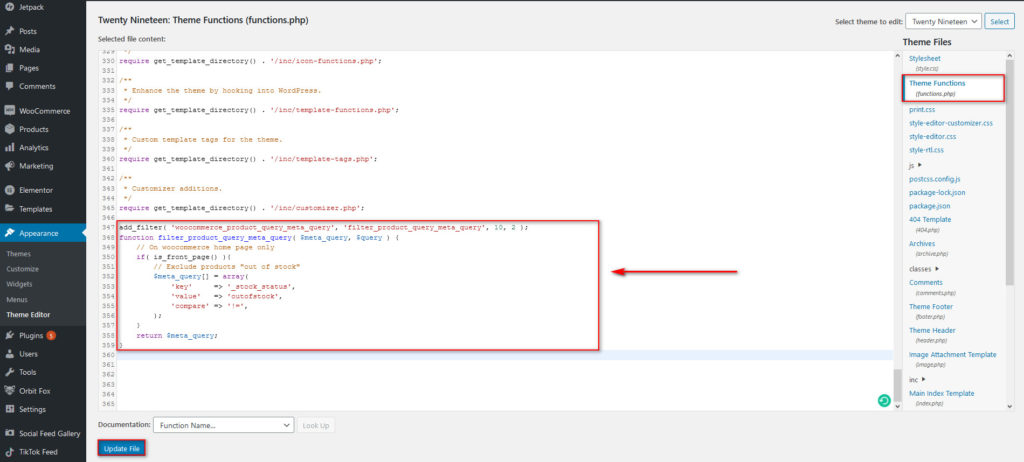Viewport: 1024px width, 462px height.
Task: Open the Theme Editor submenu item
Action: click(x=28, y=315)
